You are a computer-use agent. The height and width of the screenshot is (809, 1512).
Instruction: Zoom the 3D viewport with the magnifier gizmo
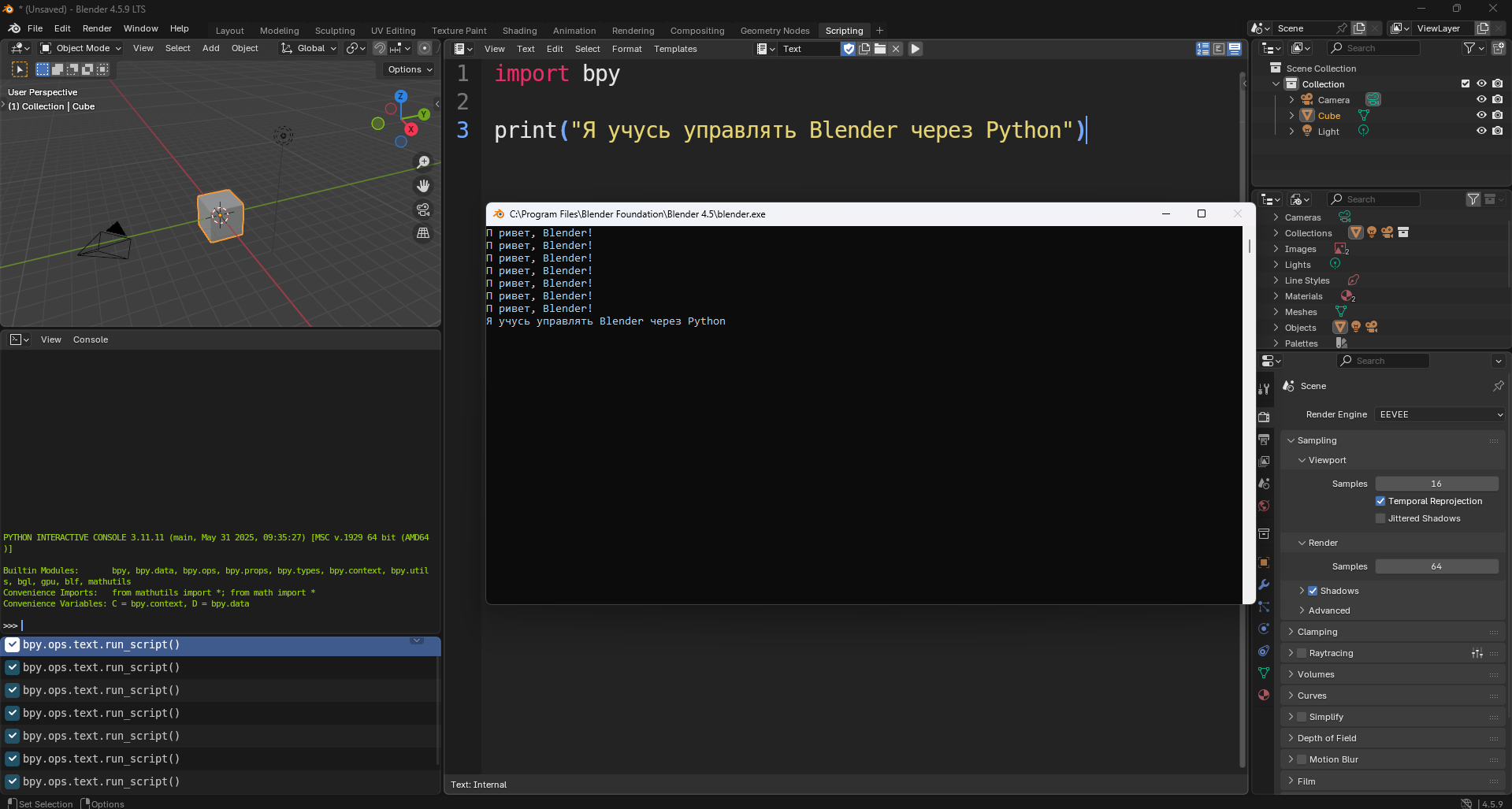(423, 162)
